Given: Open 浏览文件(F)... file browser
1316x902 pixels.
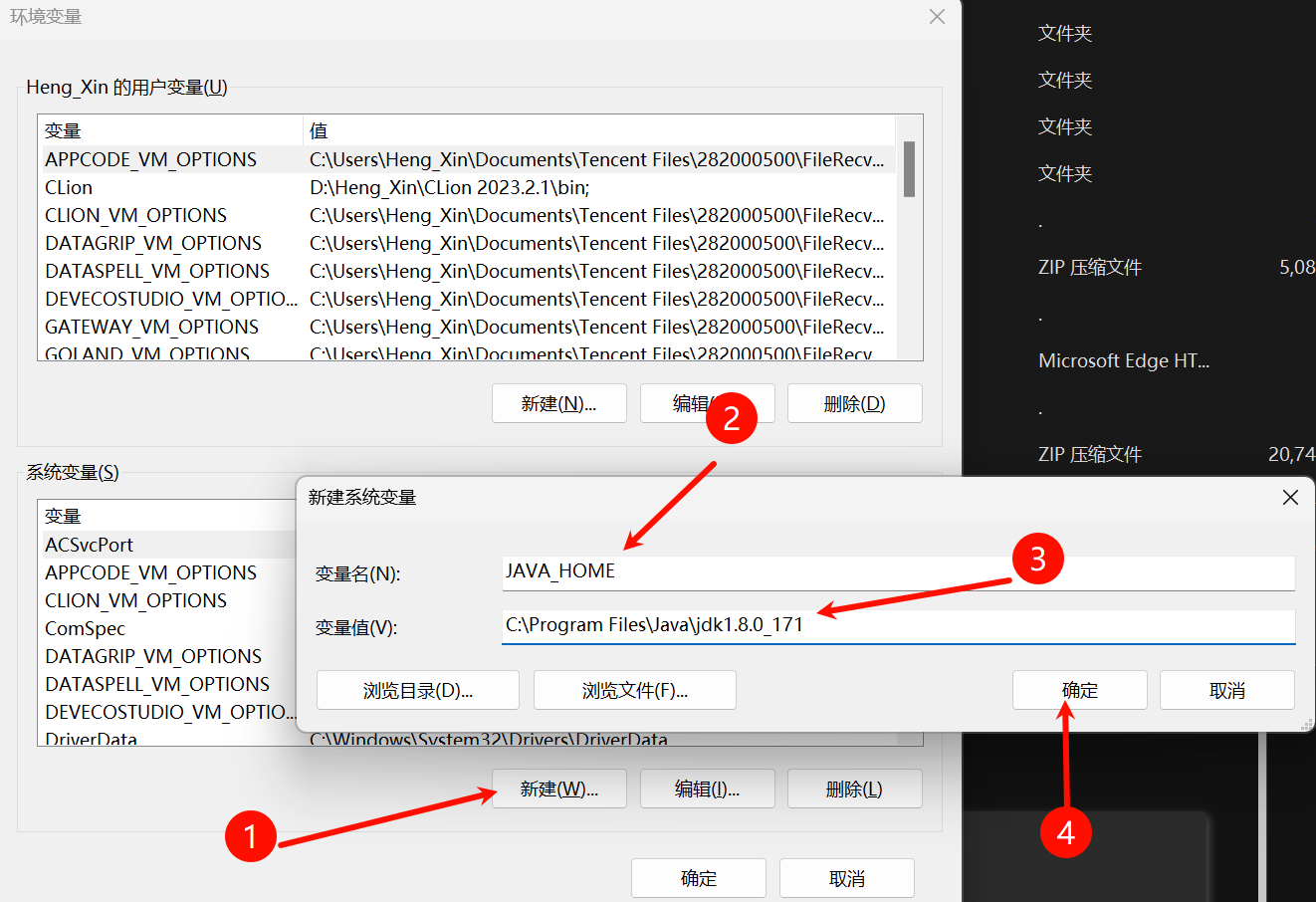Looking at the screenshot, I should [x=634, y=690].
